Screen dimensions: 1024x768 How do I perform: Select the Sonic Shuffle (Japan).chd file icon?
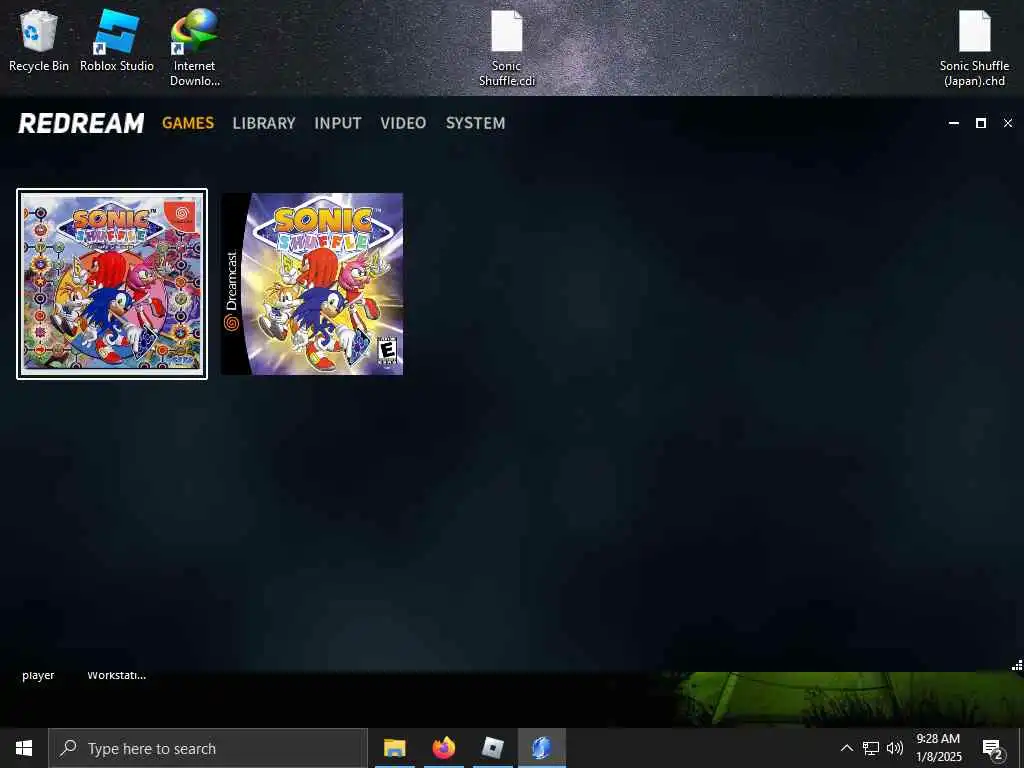974,47
